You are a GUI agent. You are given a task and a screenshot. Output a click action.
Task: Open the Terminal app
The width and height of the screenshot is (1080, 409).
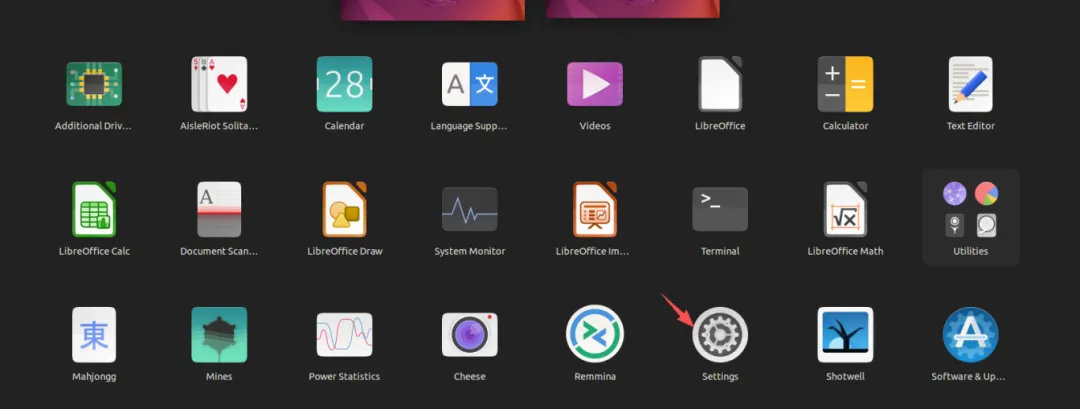click(720, 209)
